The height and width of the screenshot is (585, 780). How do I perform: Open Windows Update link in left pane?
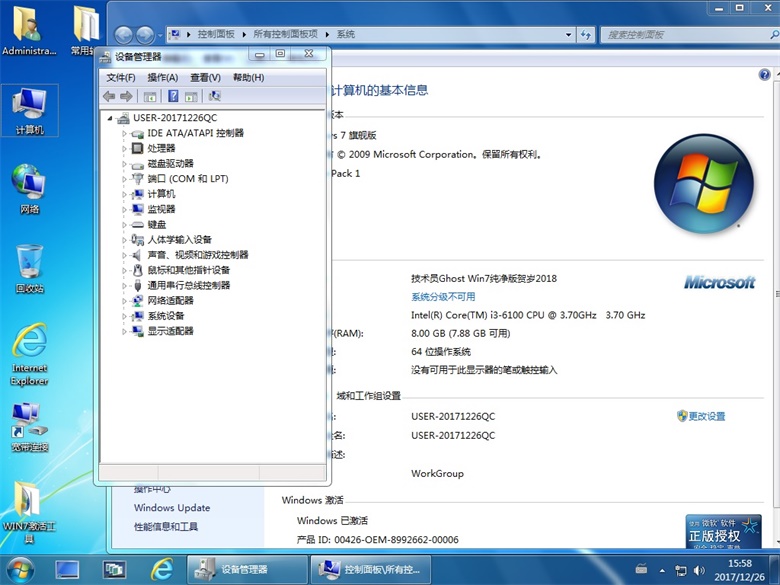point(172,508)
